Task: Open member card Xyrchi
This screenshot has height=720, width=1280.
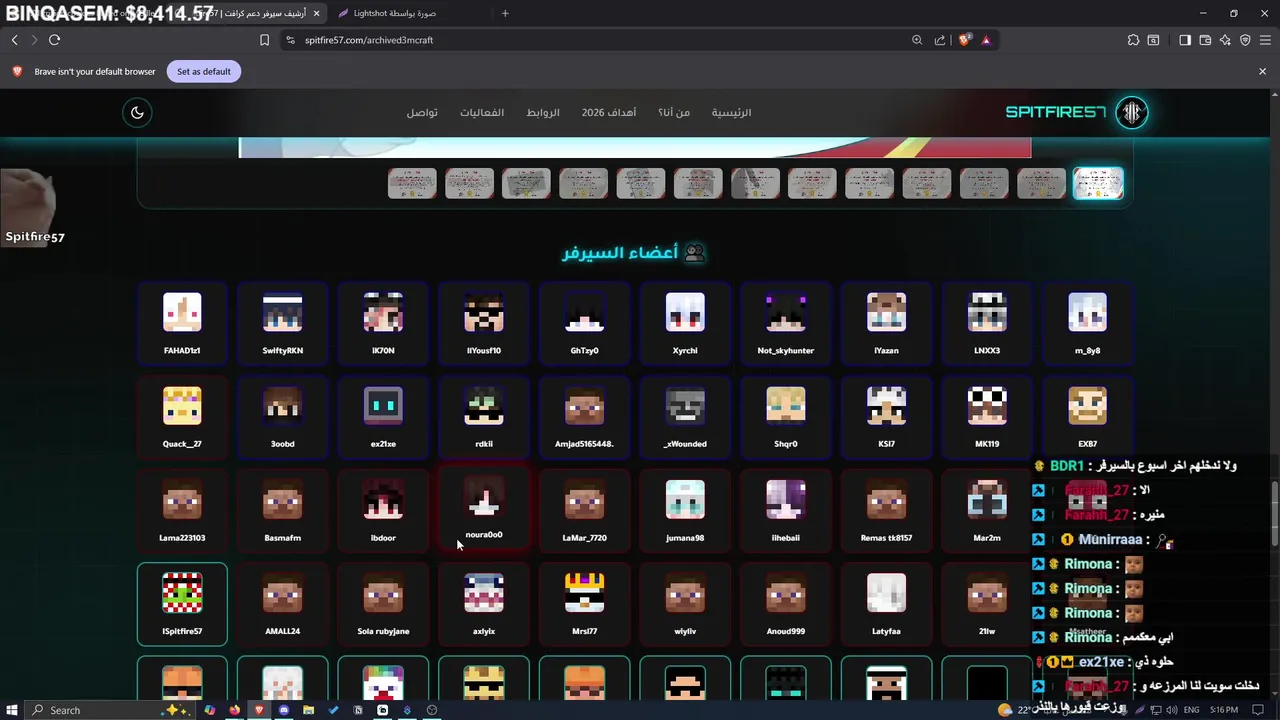Action: point(685,324)
